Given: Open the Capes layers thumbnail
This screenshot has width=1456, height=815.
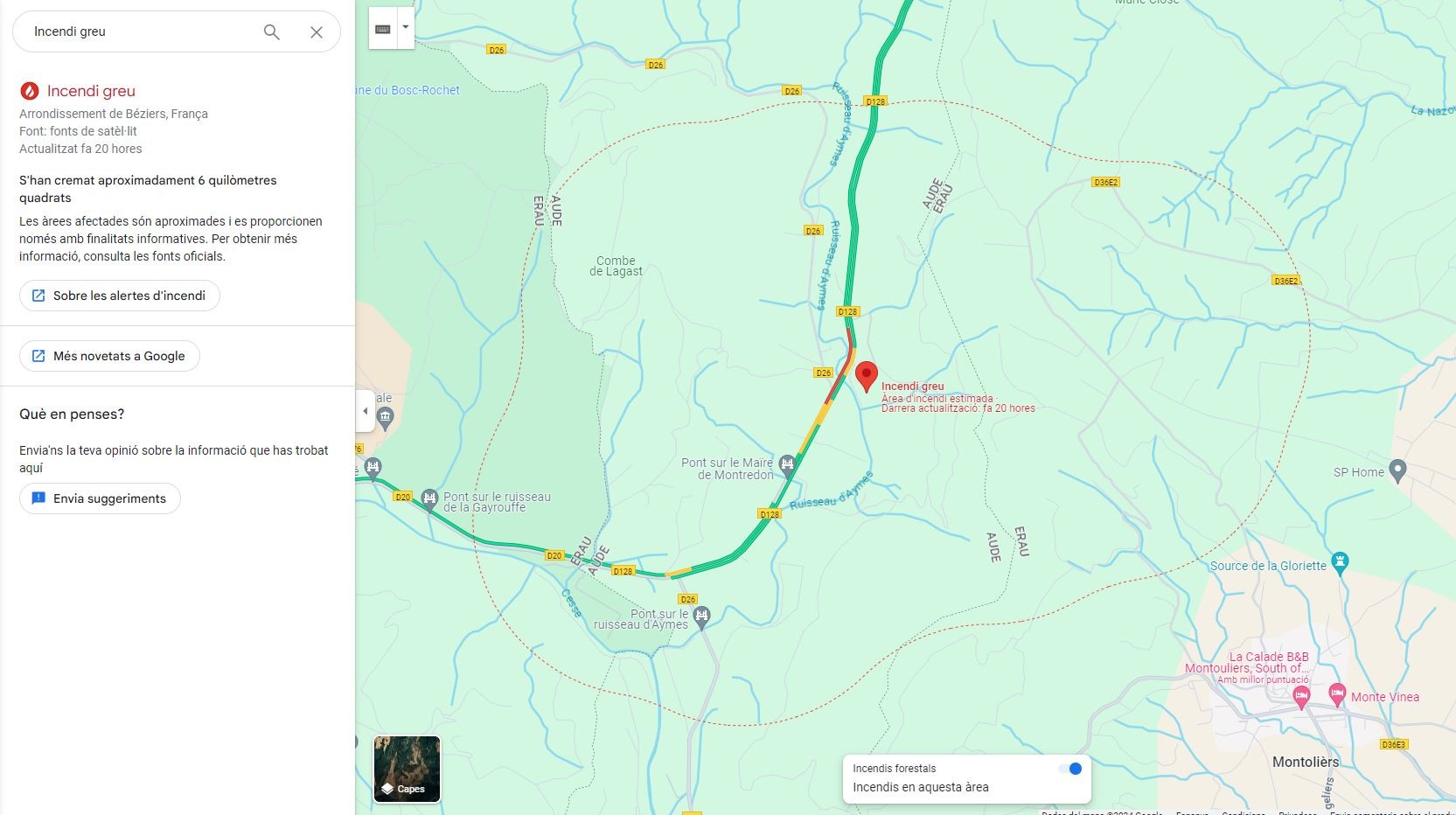Looking at the screenshot, I should pos(408,769).
